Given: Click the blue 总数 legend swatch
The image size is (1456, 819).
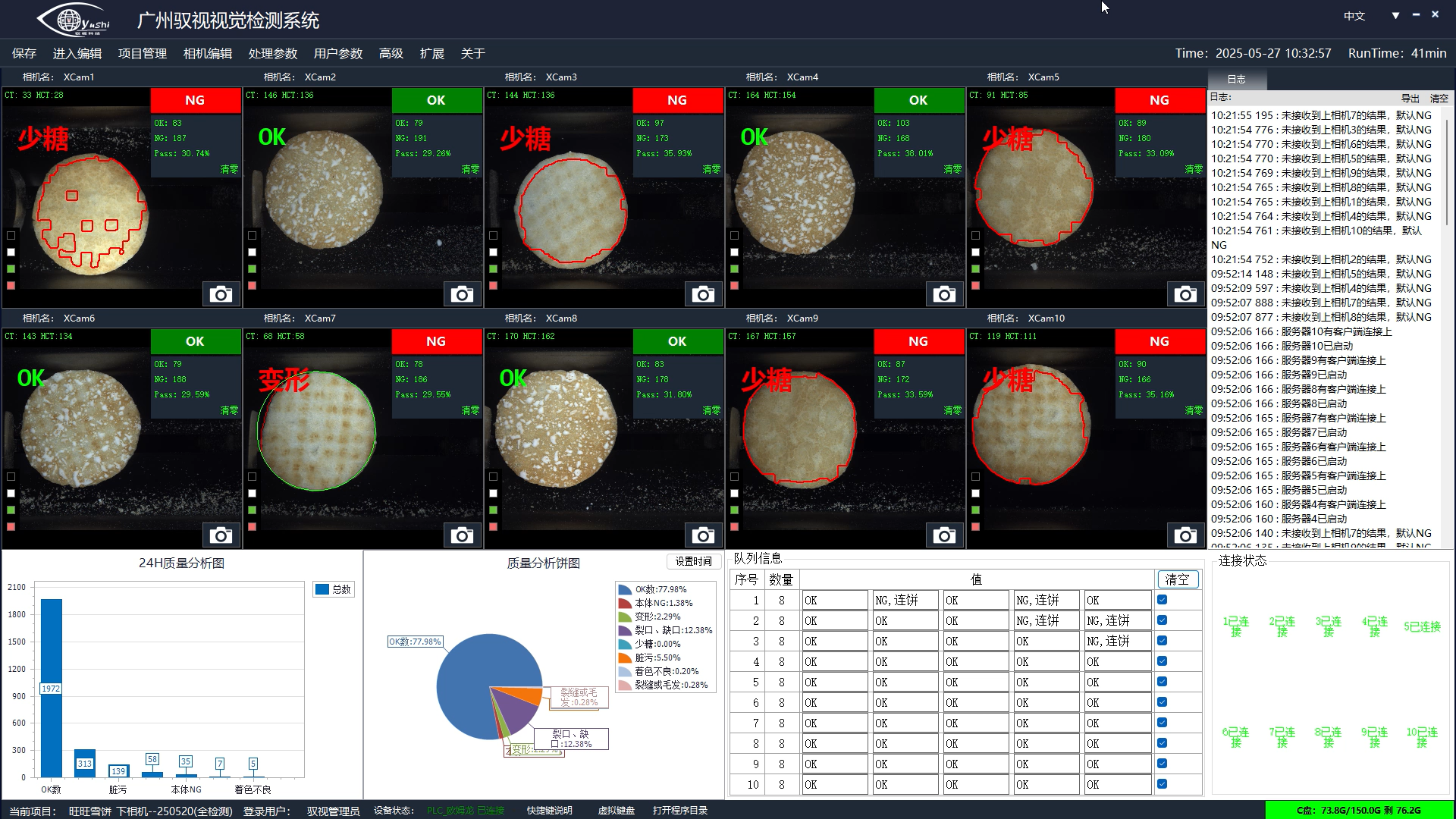Looking at the screenshot, I should click(322, 589).
